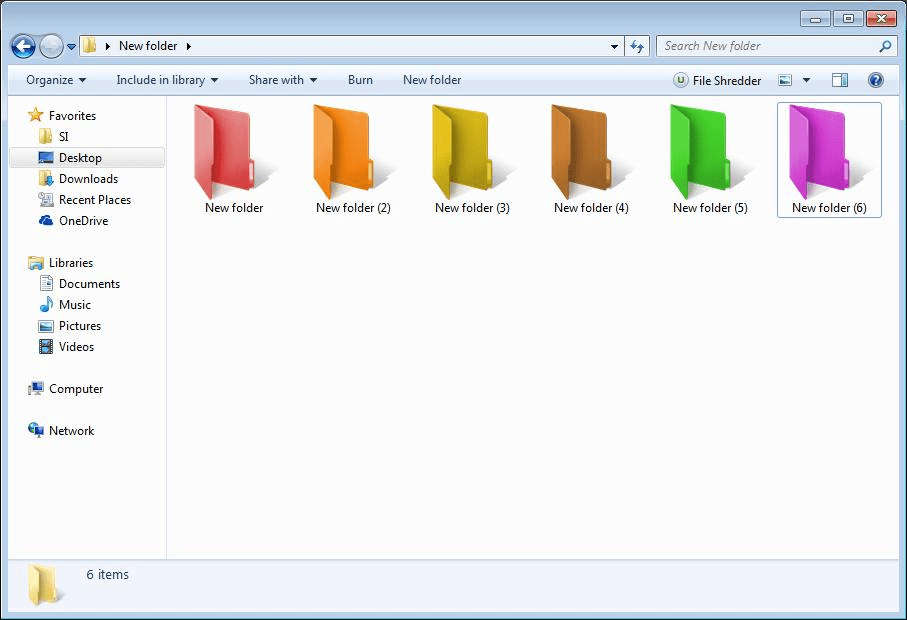Select the orange New folder (2) icon
The height and width of the screenshot is (620, 907).
pos(342,152)
